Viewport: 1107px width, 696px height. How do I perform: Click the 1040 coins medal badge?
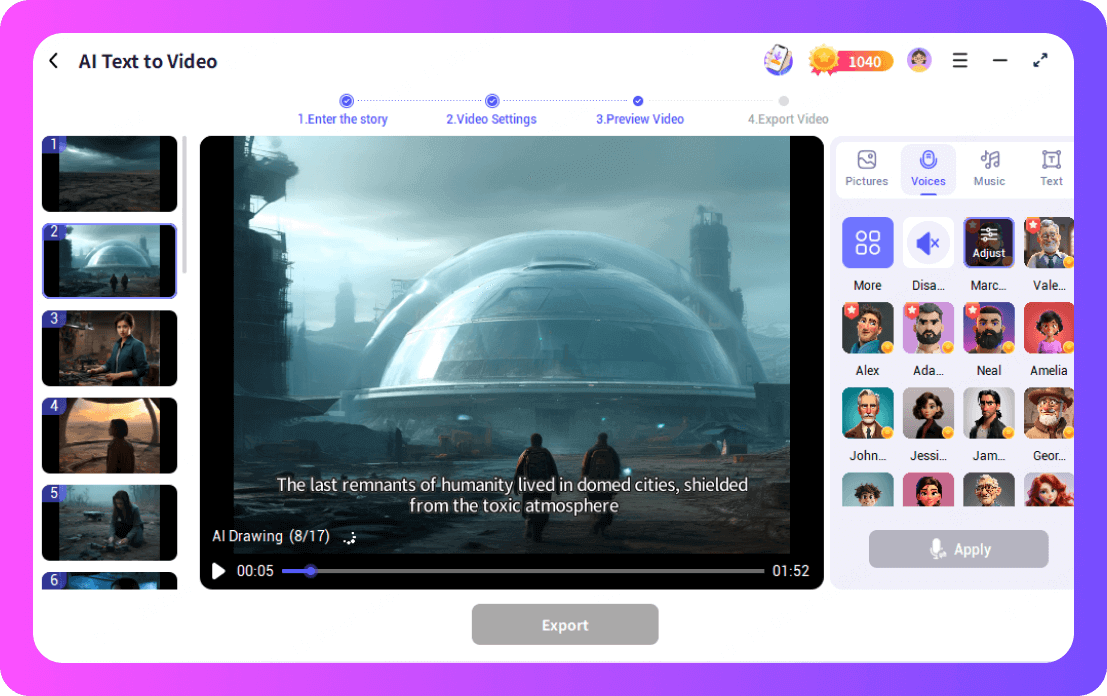851,61
